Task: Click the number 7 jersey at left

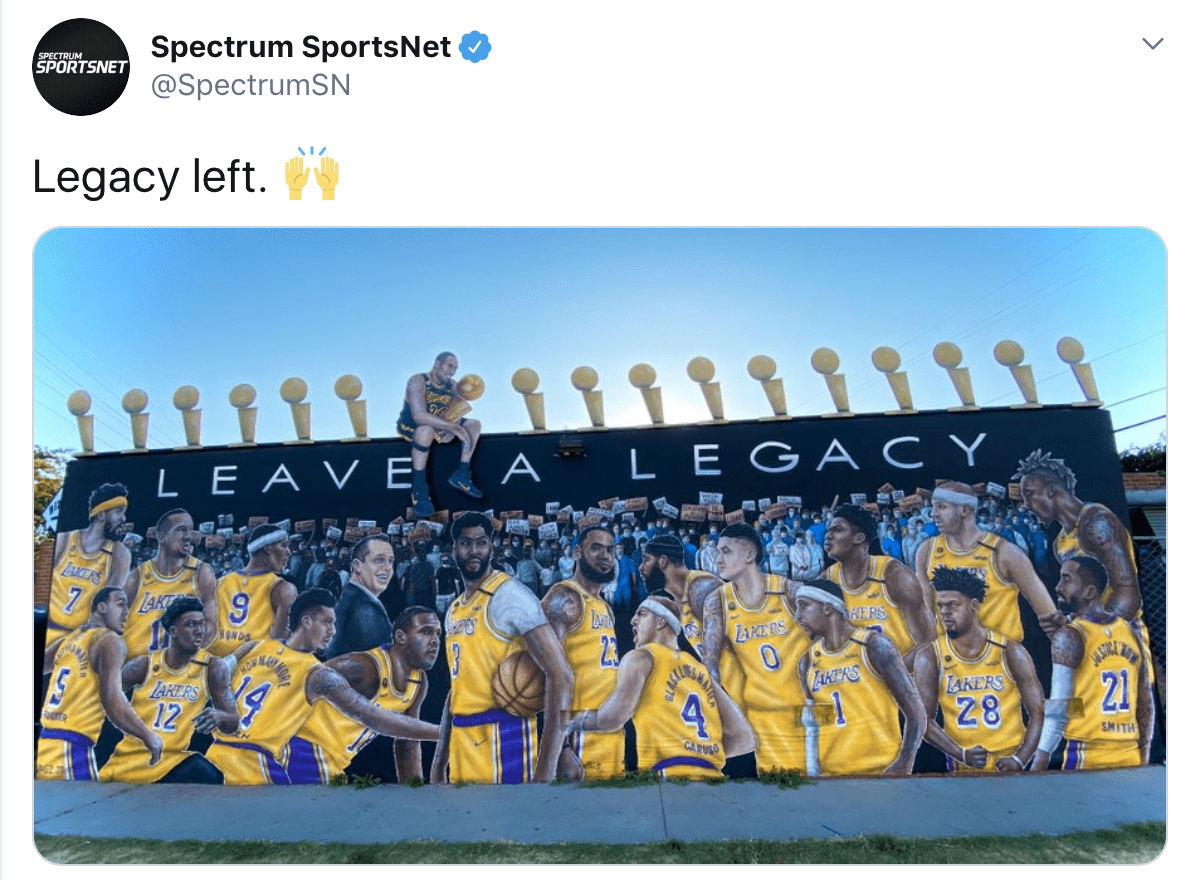Action: point(78,590)
